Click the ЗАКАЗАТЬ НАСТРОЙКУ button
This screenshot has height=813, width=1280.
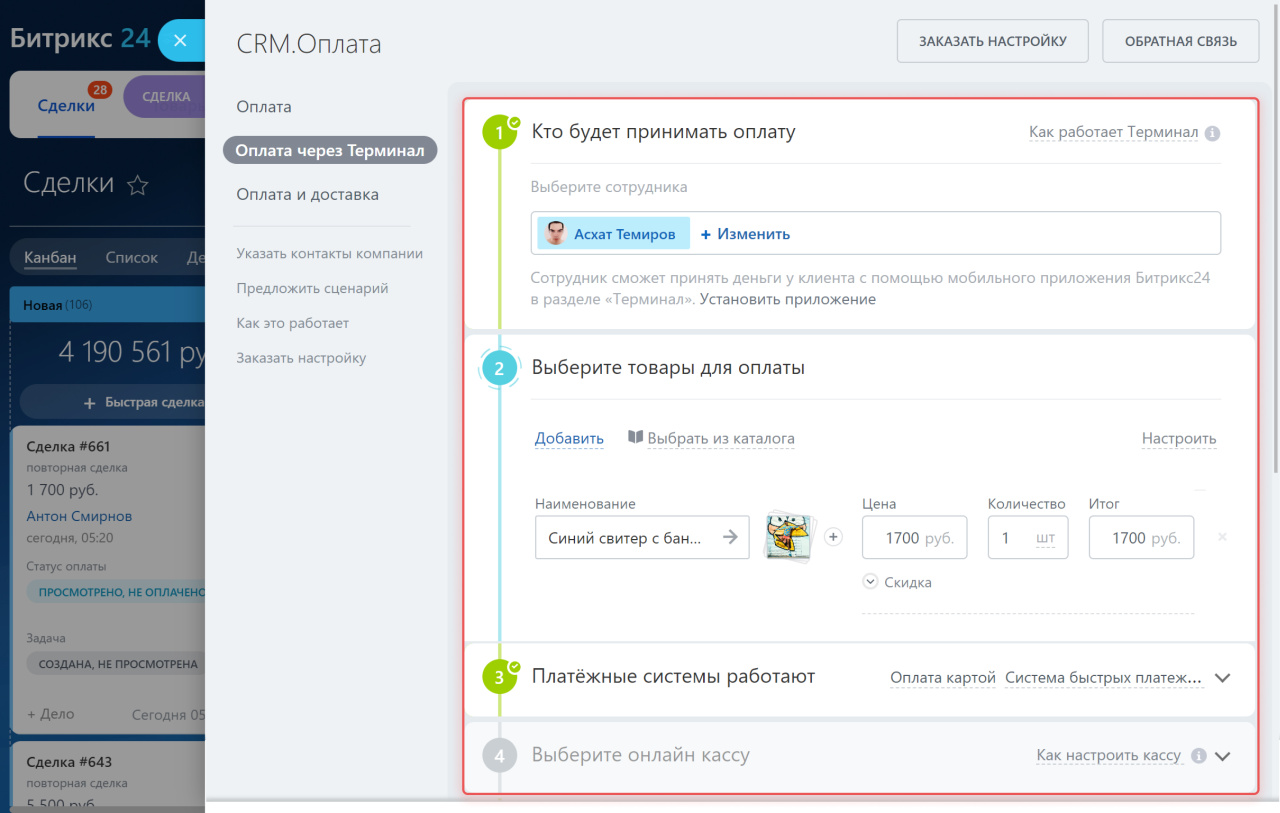click(x=993, y=41)
